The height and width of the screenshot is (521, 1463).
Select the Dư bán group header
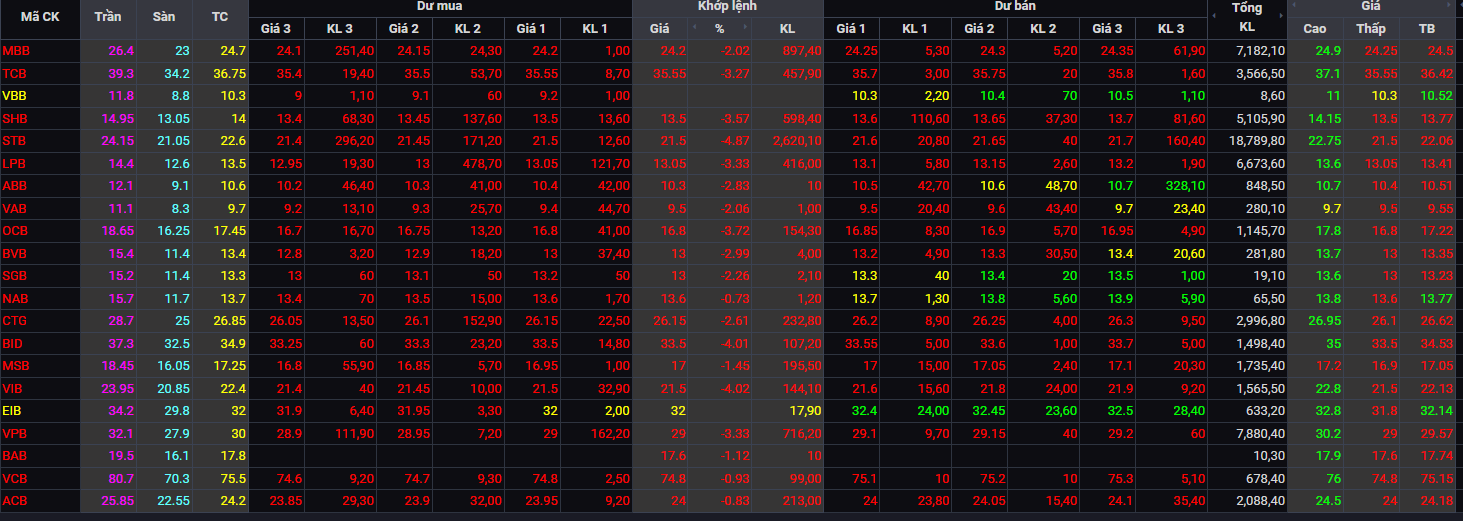point(1014,6)
